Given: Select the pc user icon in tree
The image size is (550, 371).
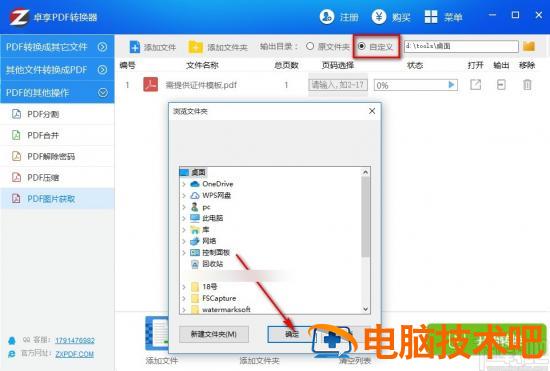Looking at the screenshot, I should (195, 207).
